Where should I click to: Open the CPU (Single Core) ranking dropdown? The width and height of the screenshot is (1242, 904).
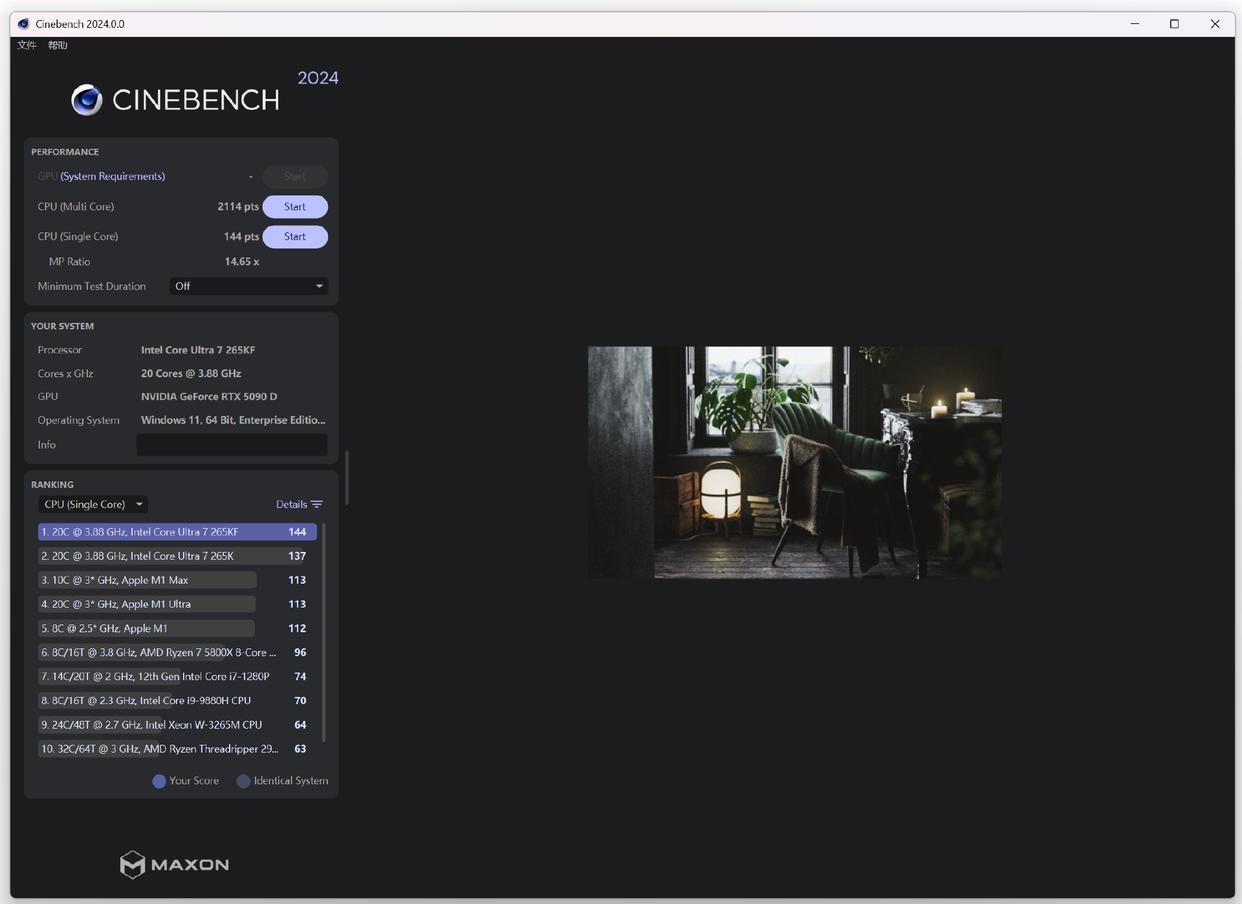[93, 505]
